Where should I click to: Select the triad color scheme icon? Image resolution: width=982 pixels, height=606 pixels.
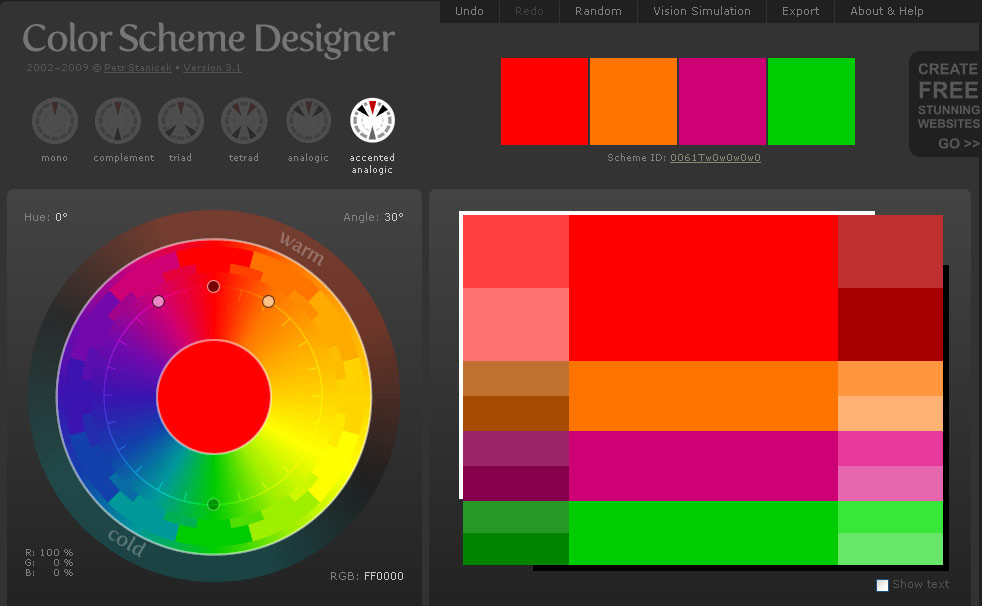(180, 119)
